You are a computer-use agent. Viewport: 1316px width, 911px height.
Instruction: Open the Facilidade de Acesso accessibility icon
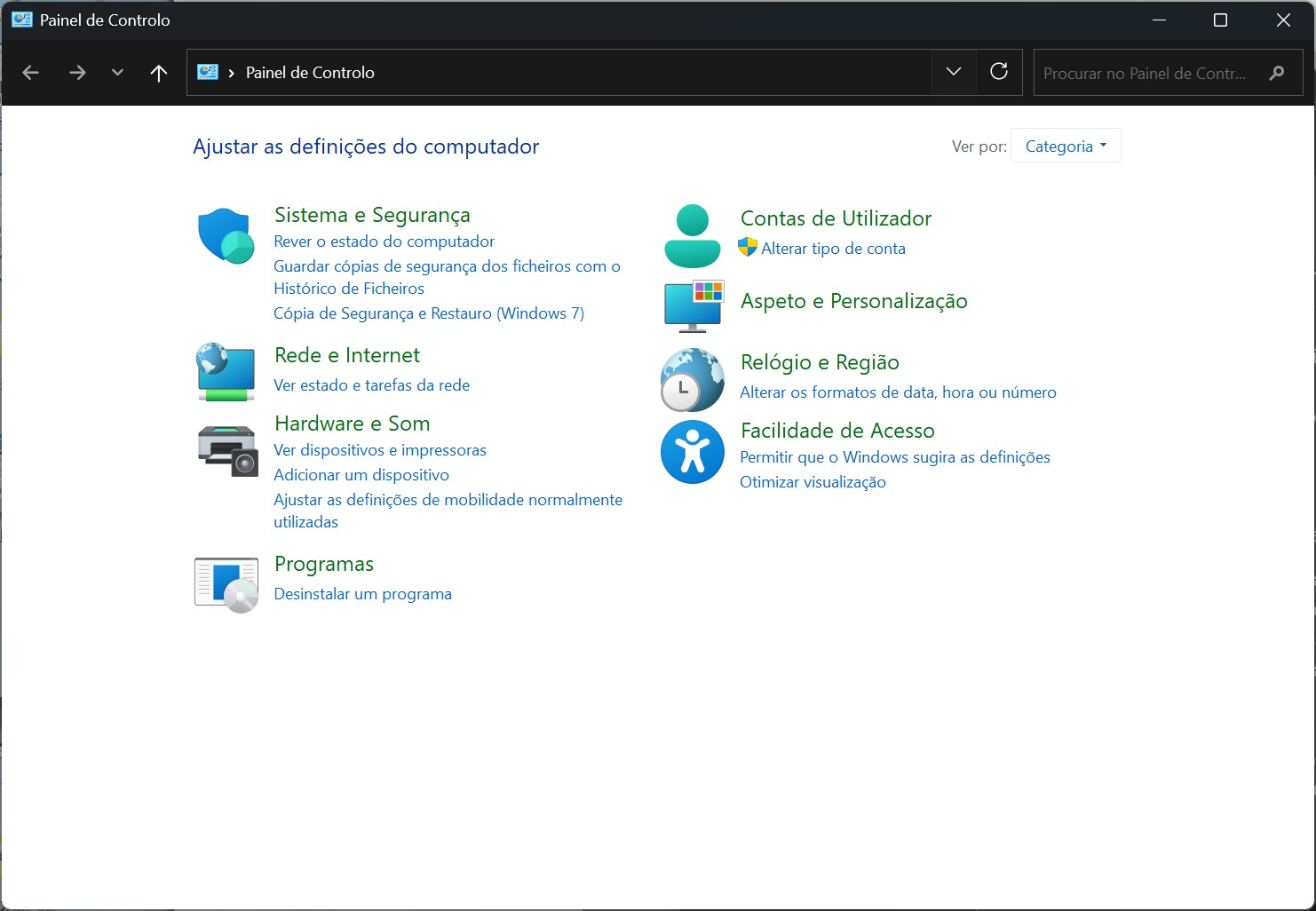pyautogui.click(x=692, y=452)
